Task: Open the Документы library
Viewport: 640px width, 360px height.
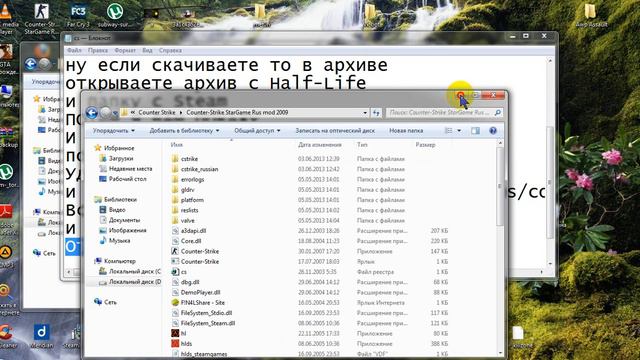Action: coord(120,220)
